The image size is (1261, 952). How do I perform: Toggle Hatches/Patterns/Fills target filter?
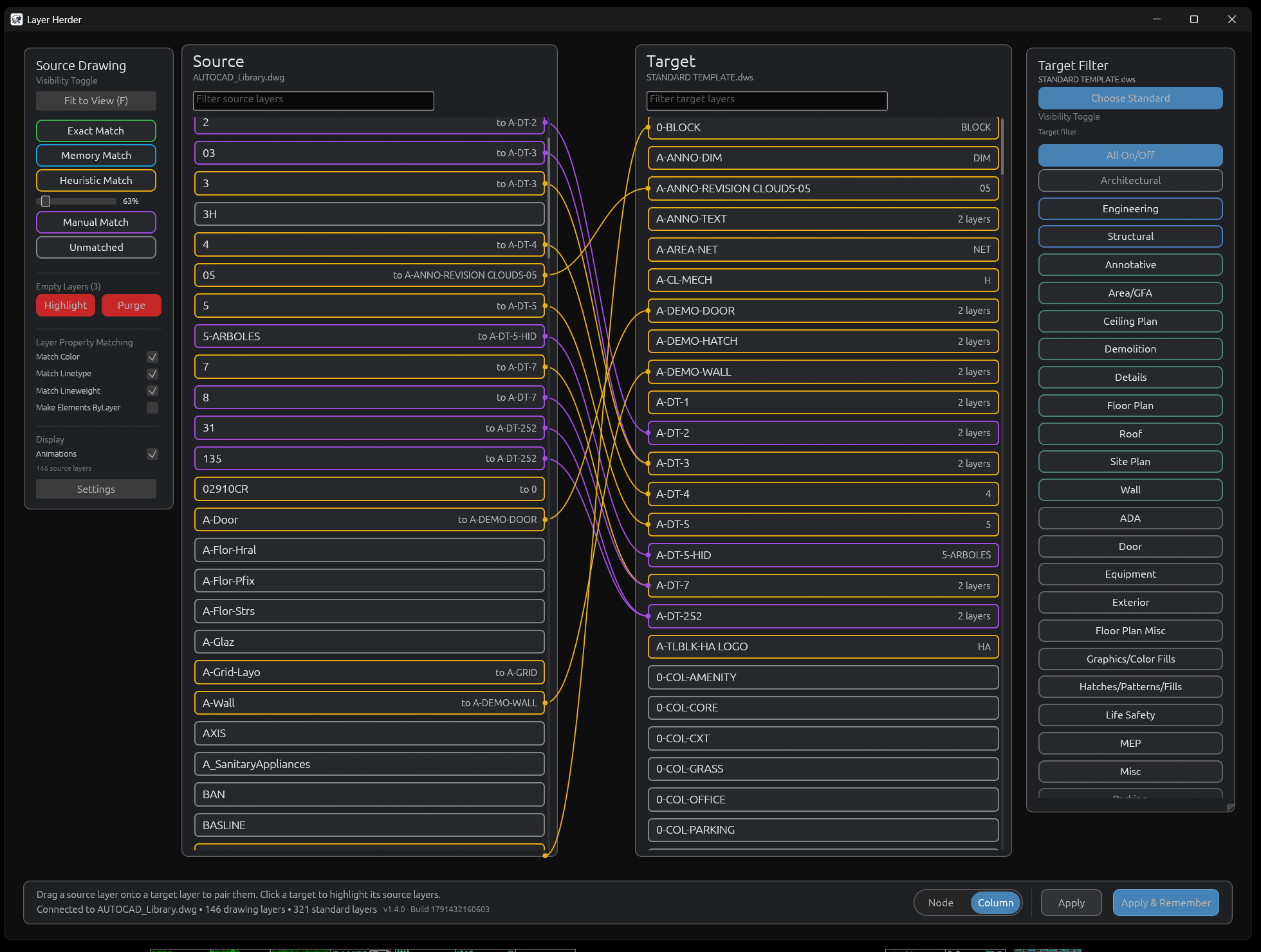click(x=1130, y=686)
